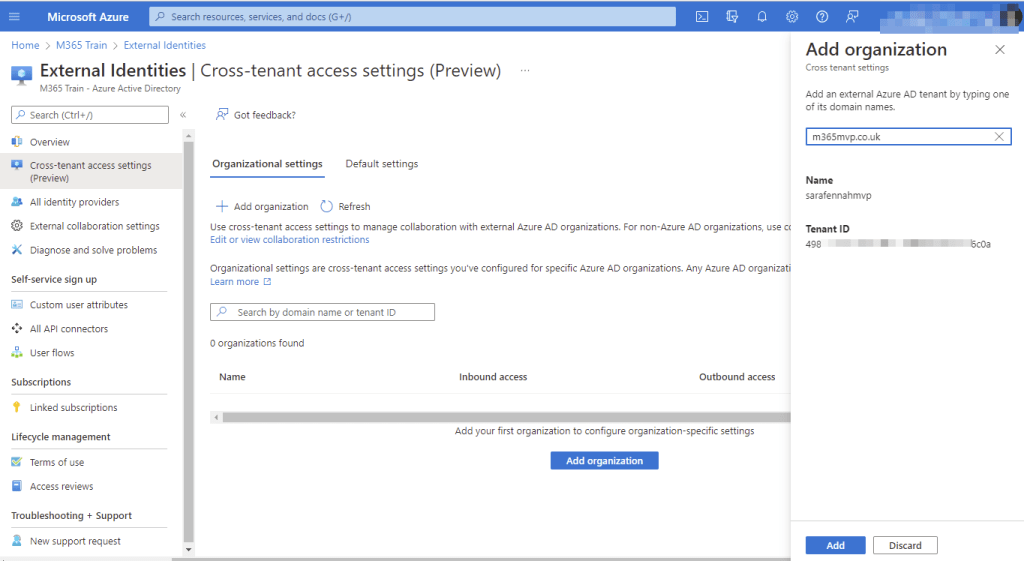Clear the m365mvp.co.uk domain text field

(x=999, y=137)
